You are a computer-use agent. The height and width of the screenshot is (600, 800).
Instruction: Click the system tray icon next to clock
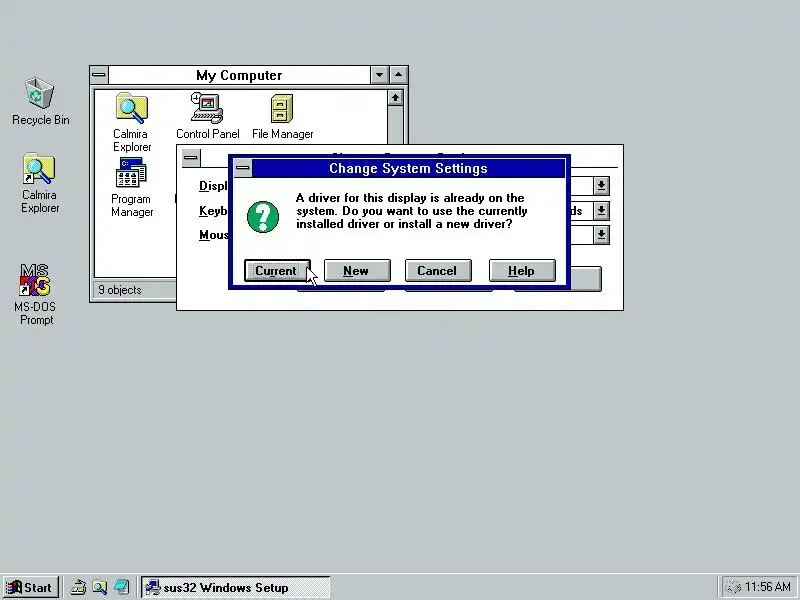click(733, 587)
